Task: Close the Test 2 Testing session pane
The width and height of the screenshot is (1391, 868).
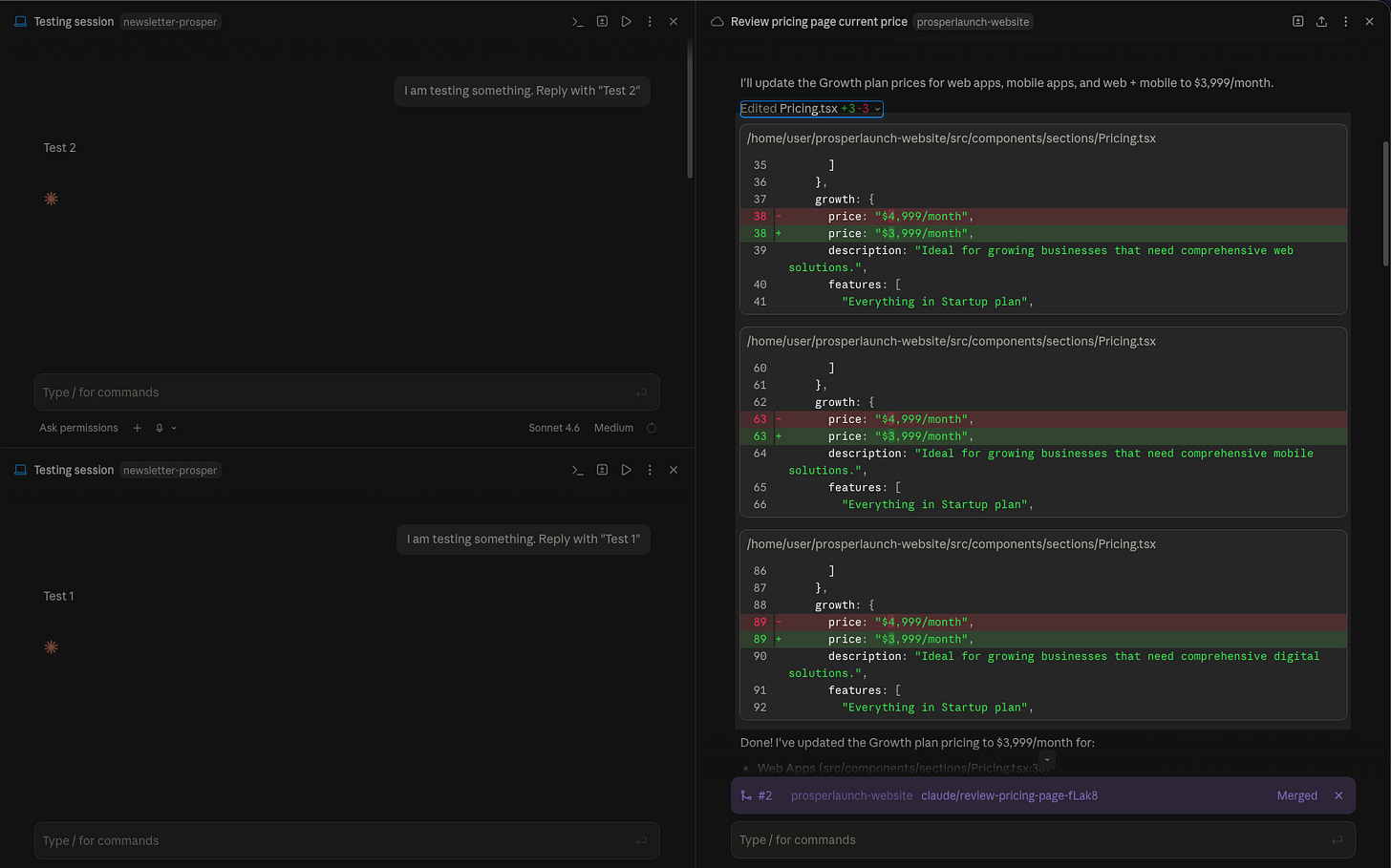Action: (674, 21)
